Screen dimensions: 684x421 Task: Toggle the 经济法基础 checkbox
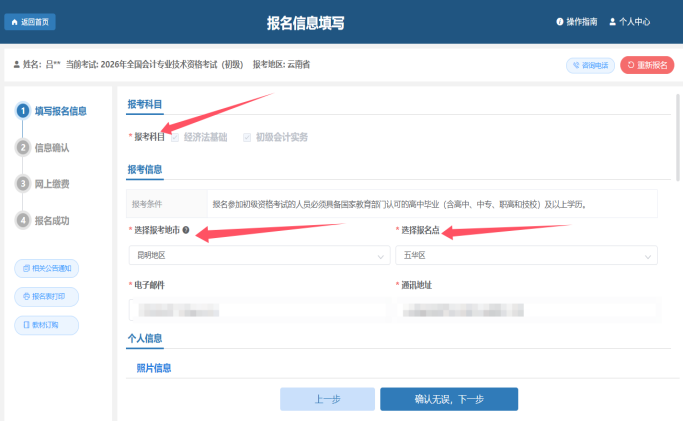(x=175, y=137)
